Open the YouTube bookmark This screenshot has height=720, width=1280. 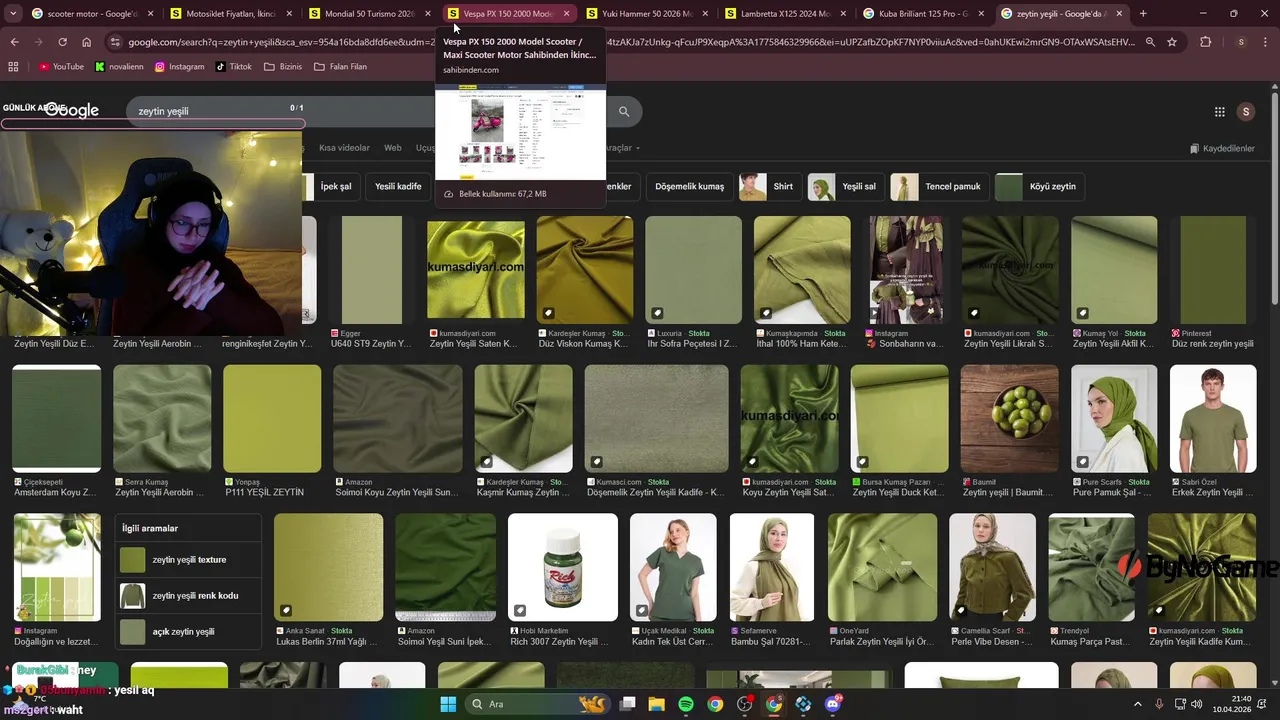61,67
